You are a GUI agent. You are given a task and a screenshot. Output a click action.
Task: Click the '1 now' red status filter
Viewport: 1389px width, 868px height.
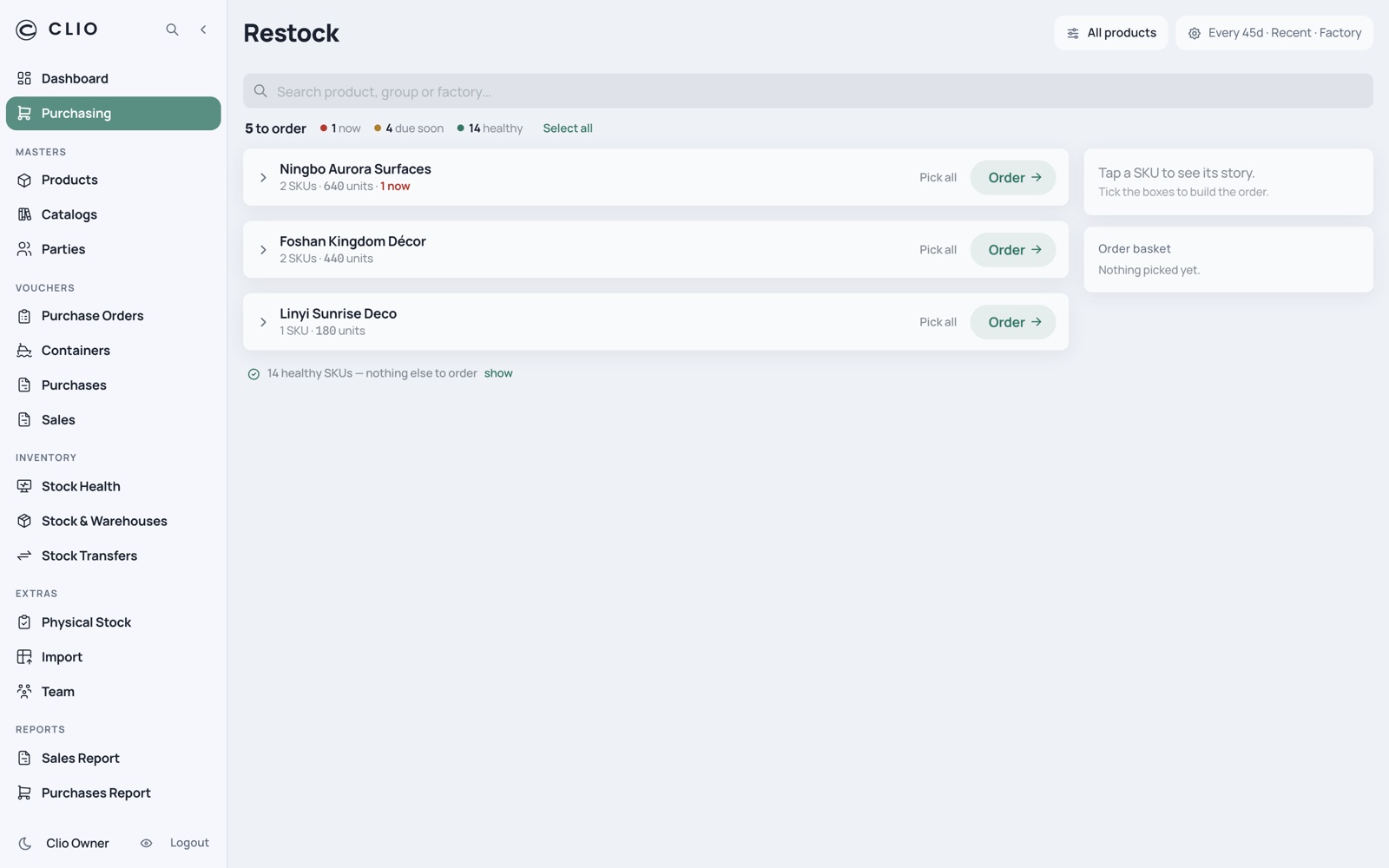[x=340, y=128]
